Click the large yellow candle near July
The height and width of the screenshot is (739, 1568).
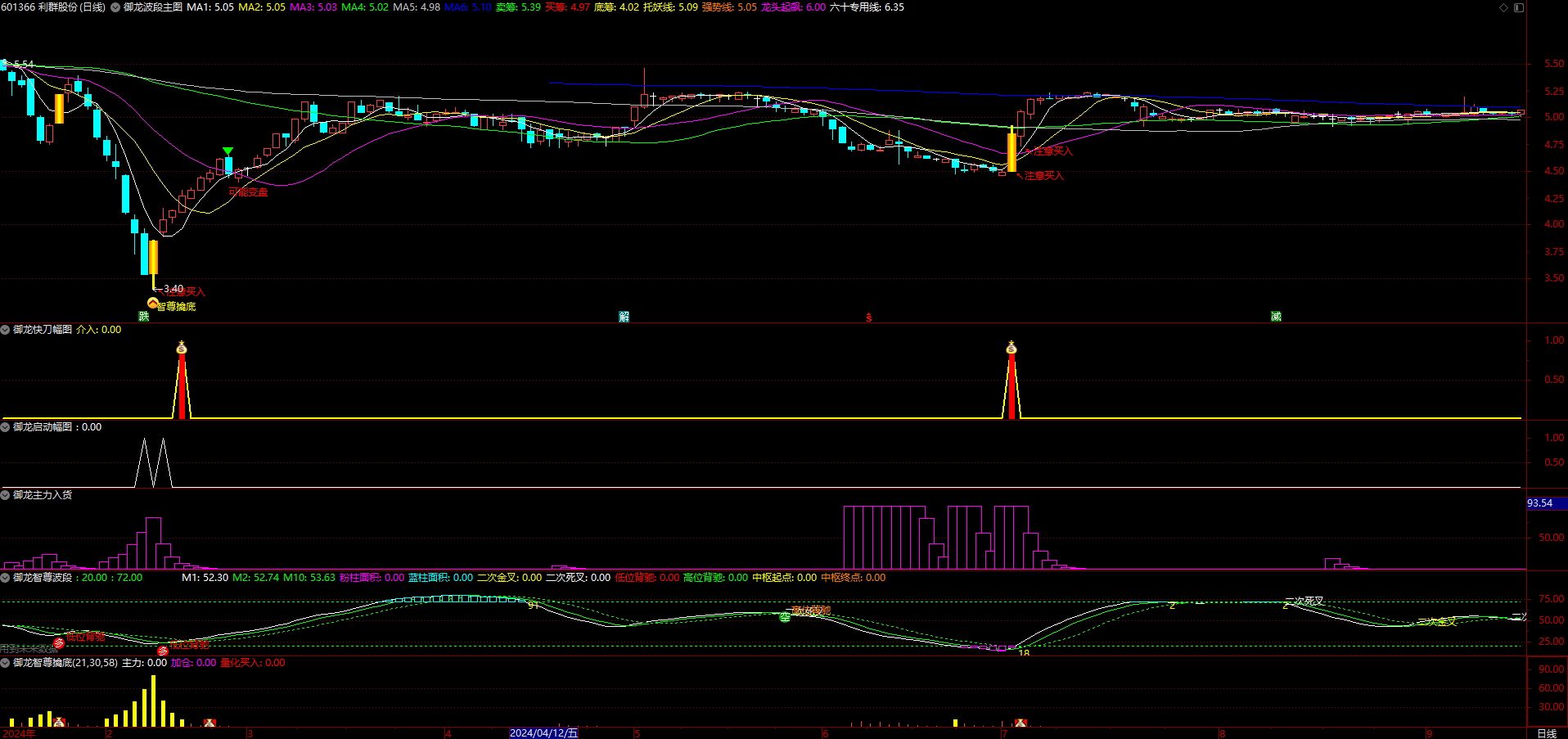point(1012,152)
